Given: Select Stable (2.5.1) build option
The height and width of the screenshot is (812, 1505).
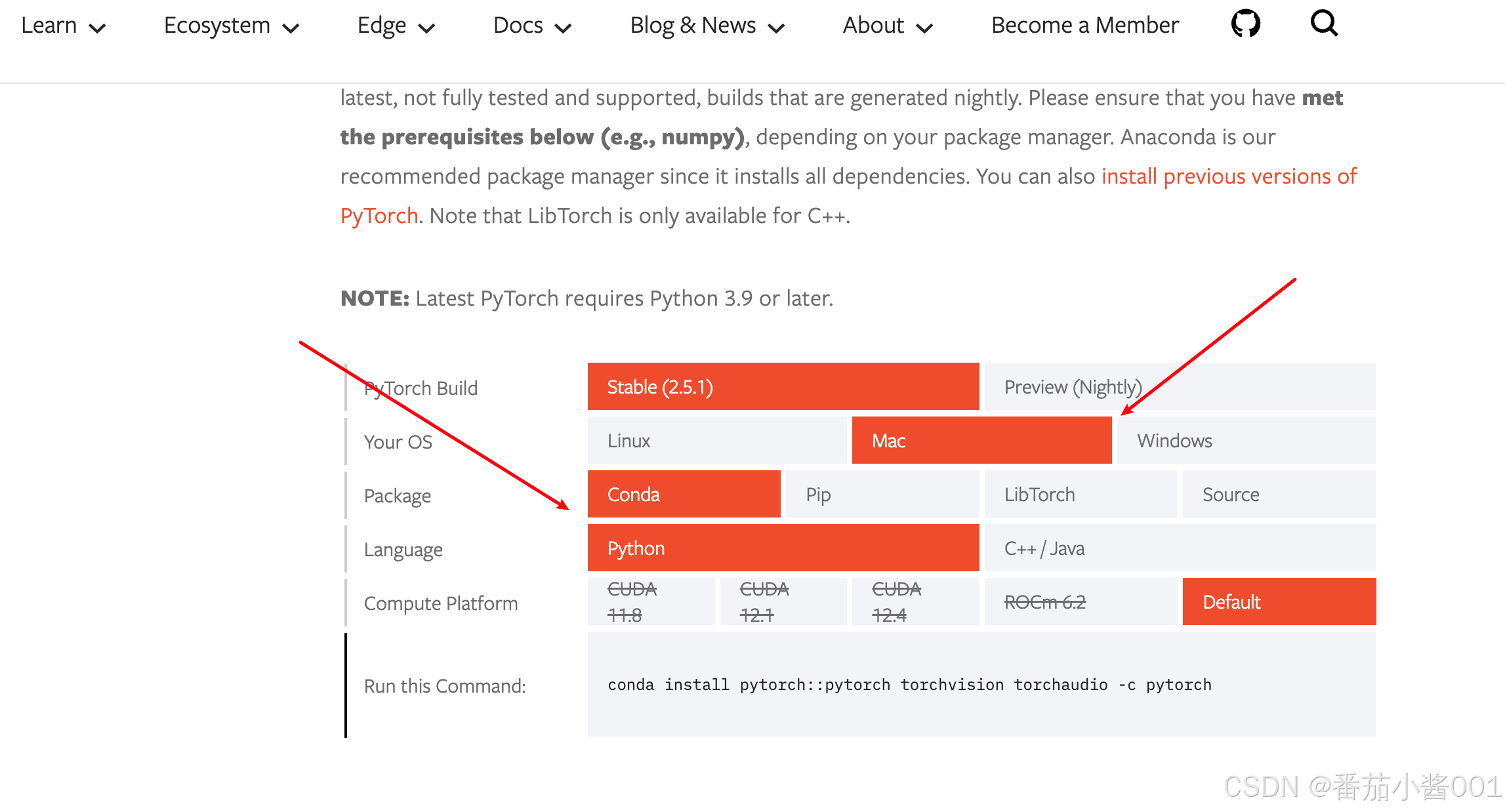Looking at the screenshot, I should (x=783, y=386).
